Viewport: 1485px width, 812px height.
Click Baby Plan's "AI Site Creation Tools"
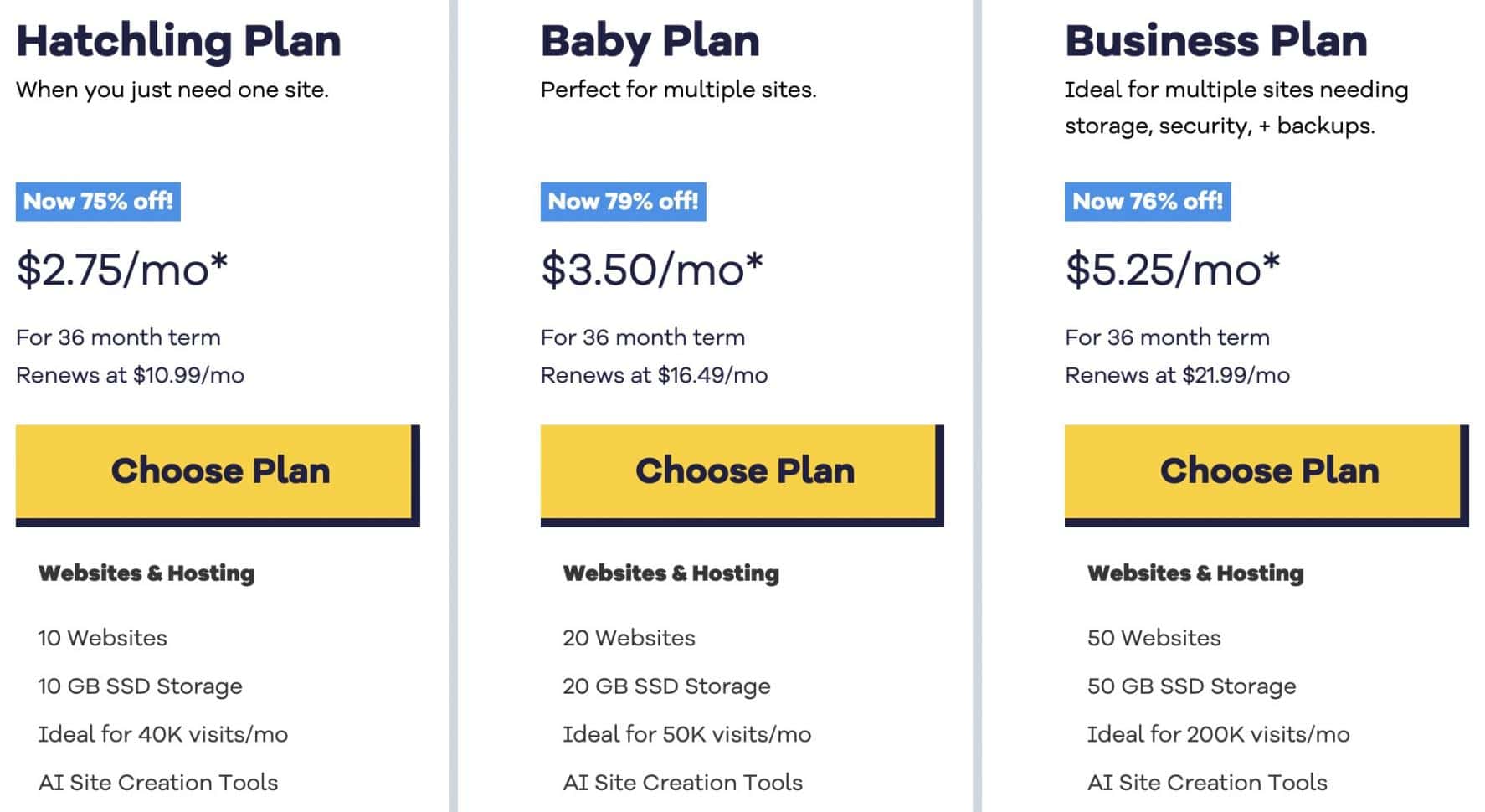(682, 783)
